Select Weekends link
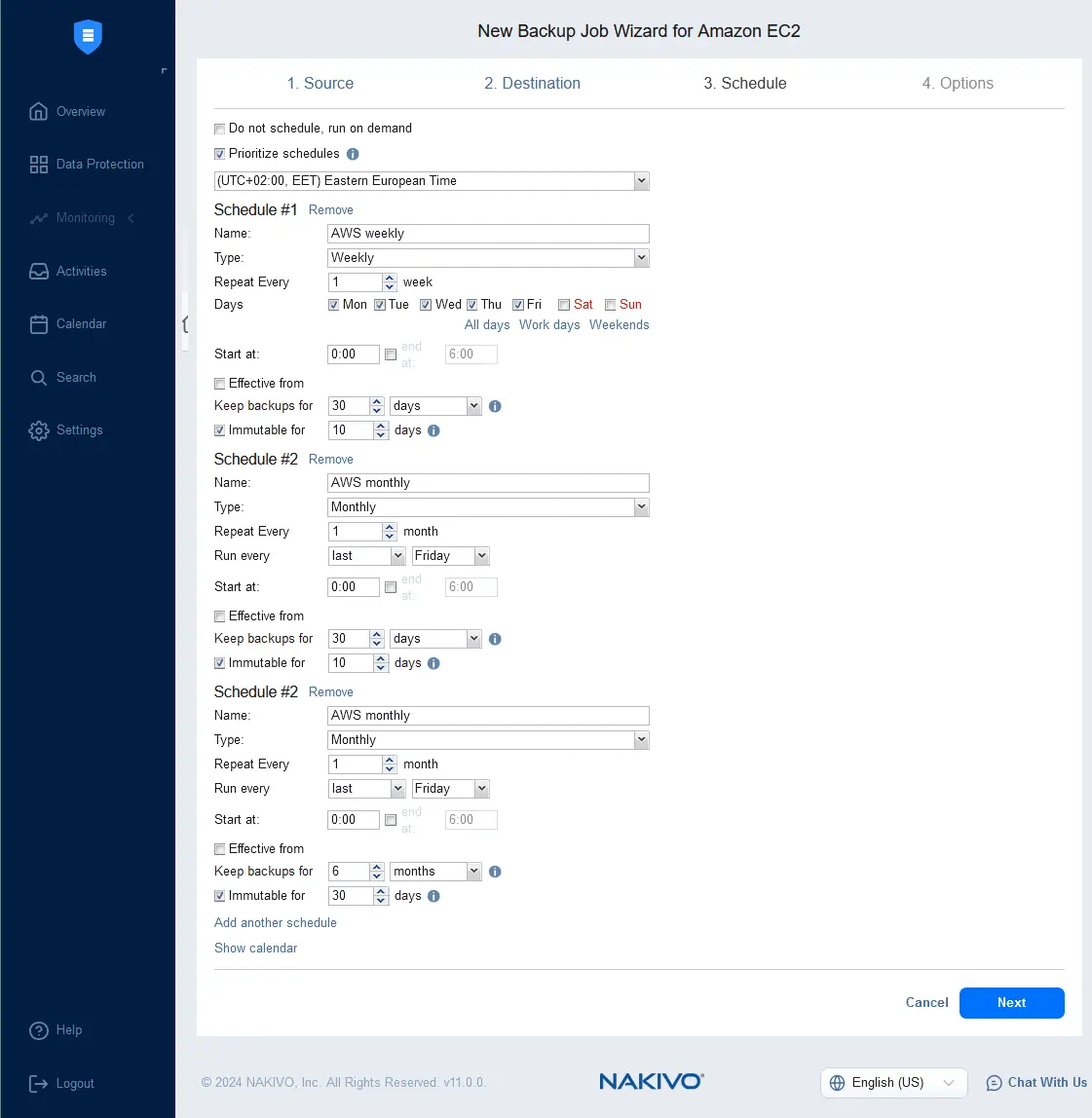The width and height of the screenshot is (1092, 1118). (620, 325)
